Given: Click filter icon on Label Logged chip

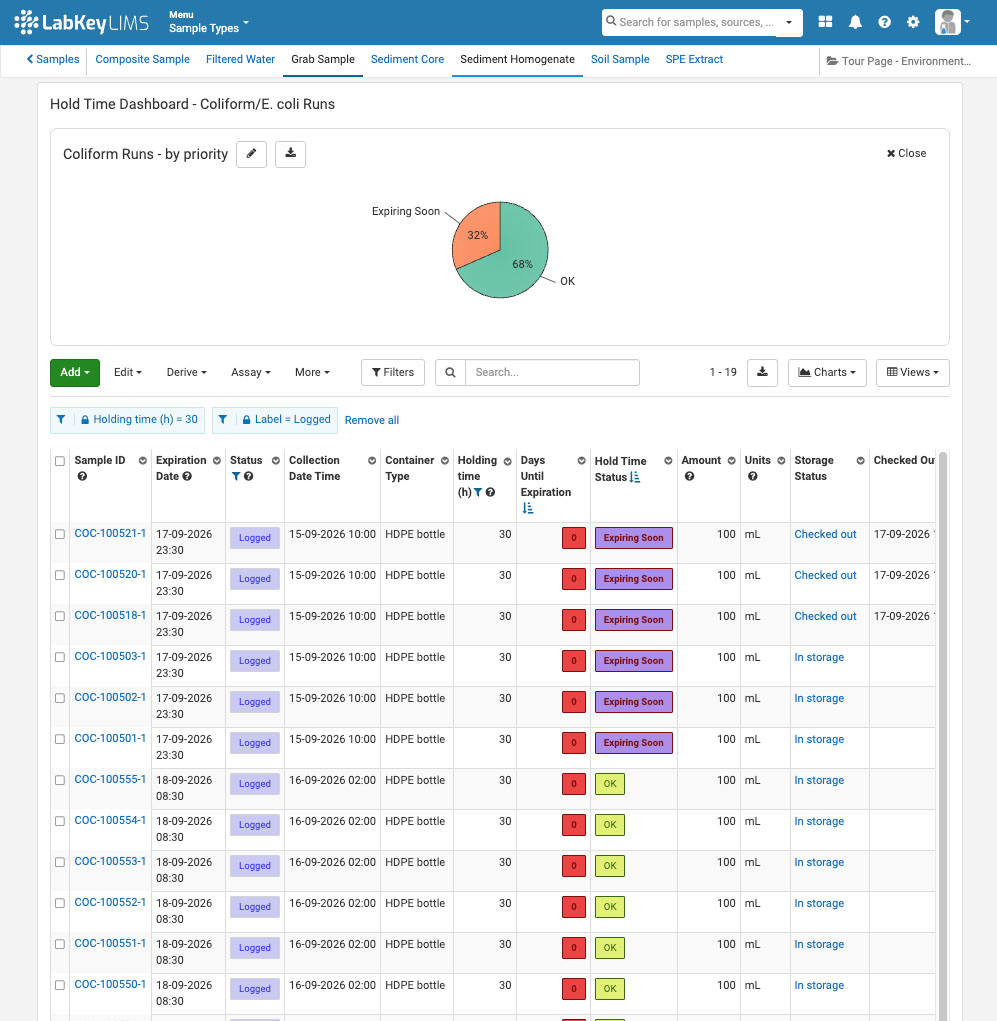Looking at the screenshot, I should (222, 419).
